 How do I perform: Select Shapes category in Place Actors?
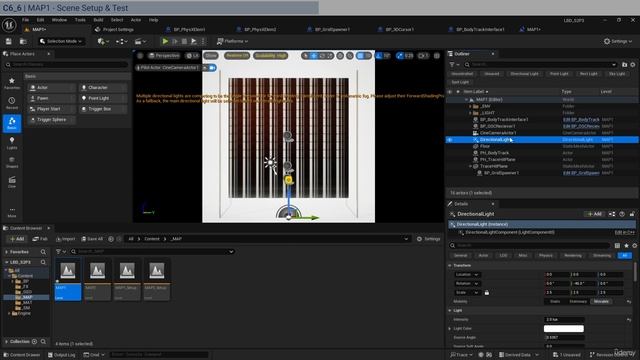coord(12,162)
